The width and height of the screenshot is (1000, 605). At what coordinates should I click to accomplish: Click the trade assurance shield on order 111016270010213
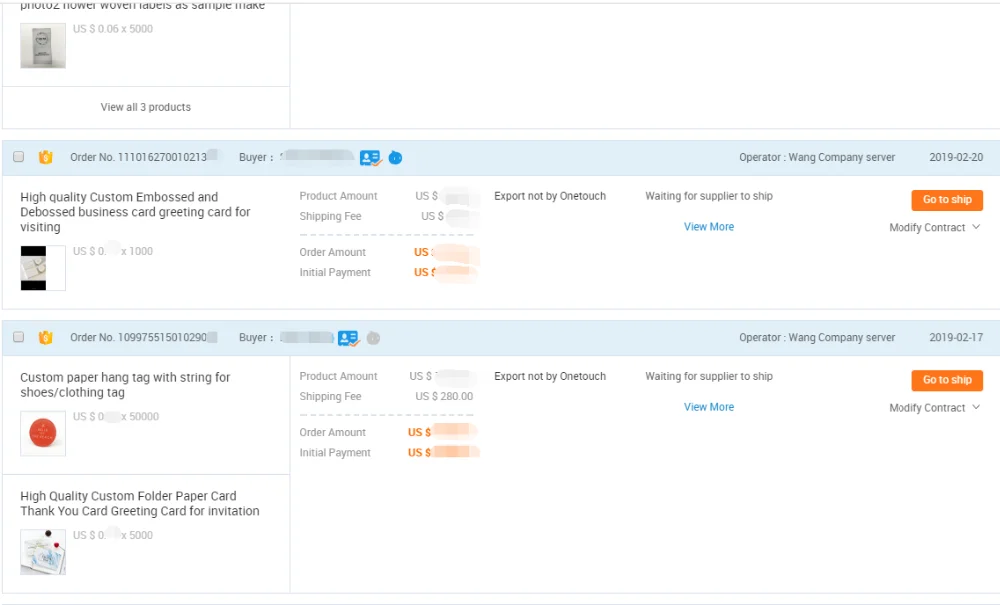pos(45,157)
